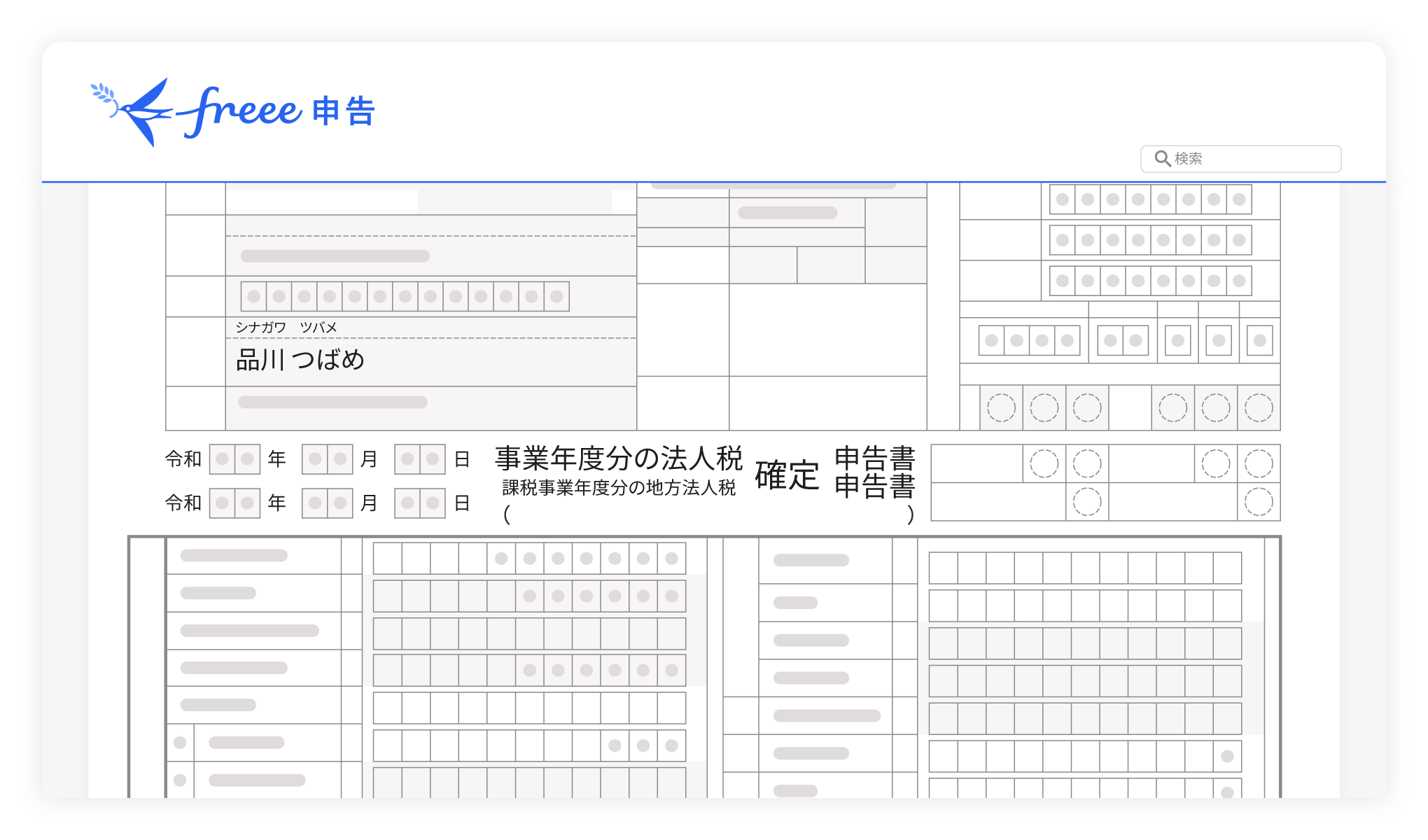Click first row month boxes before 月
The height and width of the screenshot is (840, 1428).
click(x=327, y=459)
